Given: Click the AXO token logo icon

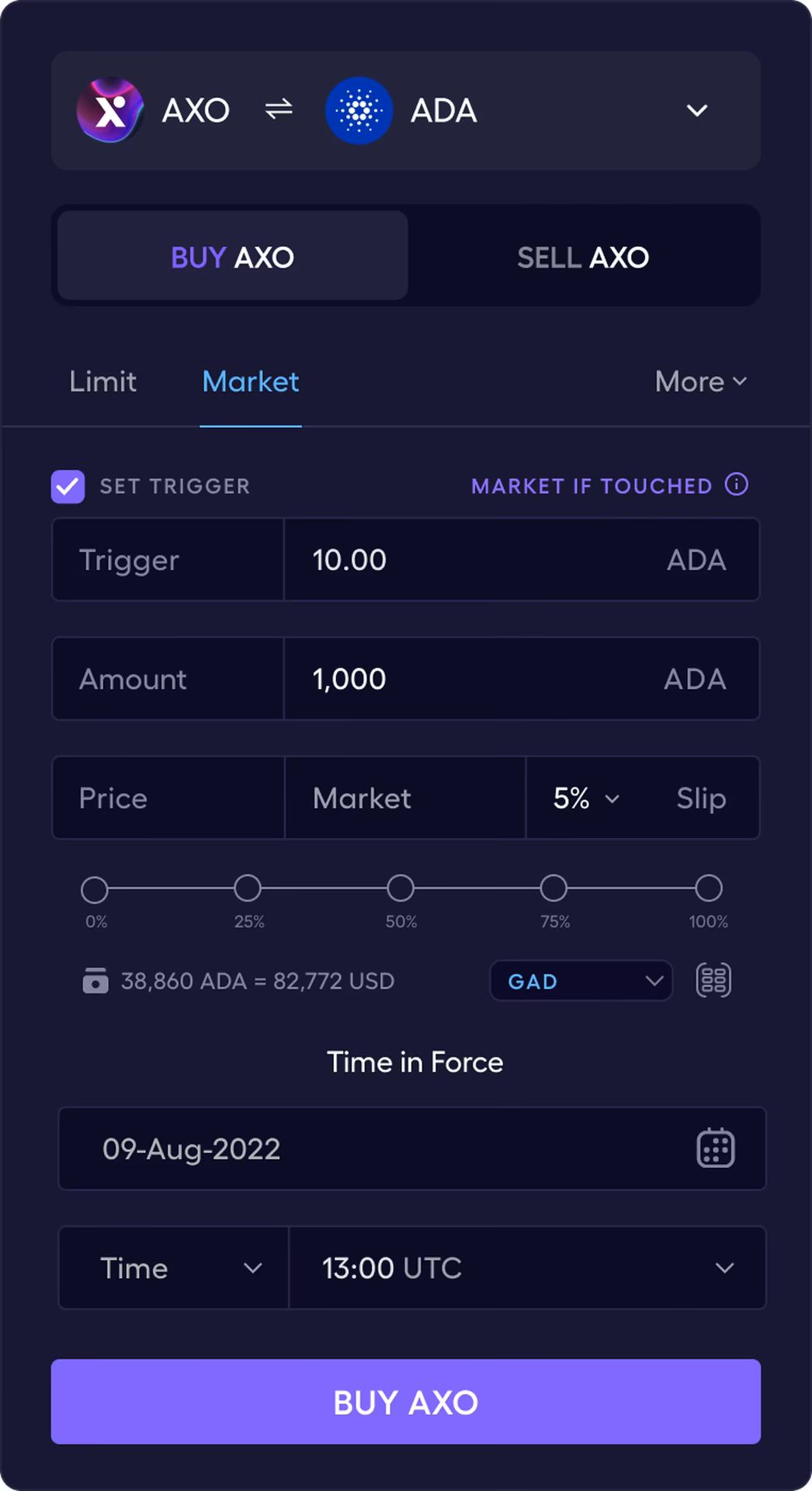Looking at the screenshot, I should 110,110.
